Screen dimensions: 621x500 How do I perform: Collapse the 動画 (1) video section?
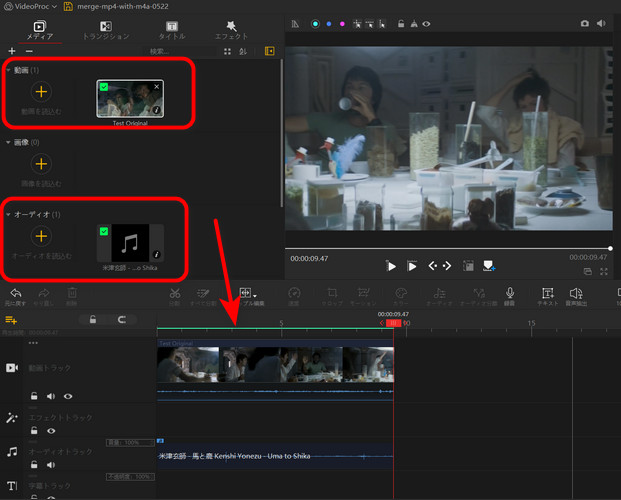pyautogui.click(x=8, y=70)
